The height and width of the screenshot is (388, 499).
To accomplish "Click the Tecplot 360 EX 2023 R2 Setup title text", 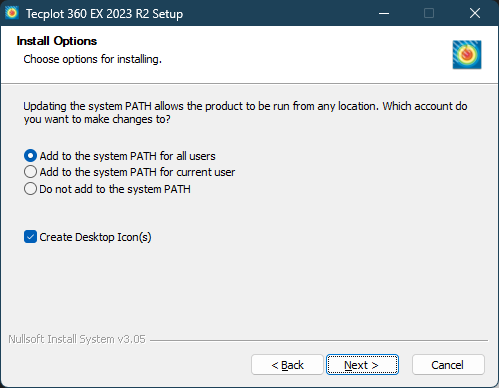I will (x=104, y=14).
